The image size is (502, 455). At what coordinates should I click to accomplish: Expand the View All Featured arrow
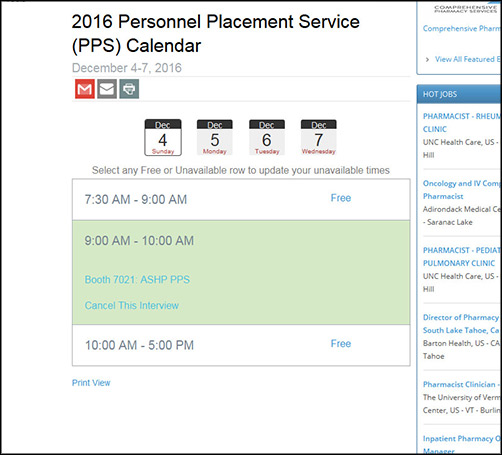427,59
